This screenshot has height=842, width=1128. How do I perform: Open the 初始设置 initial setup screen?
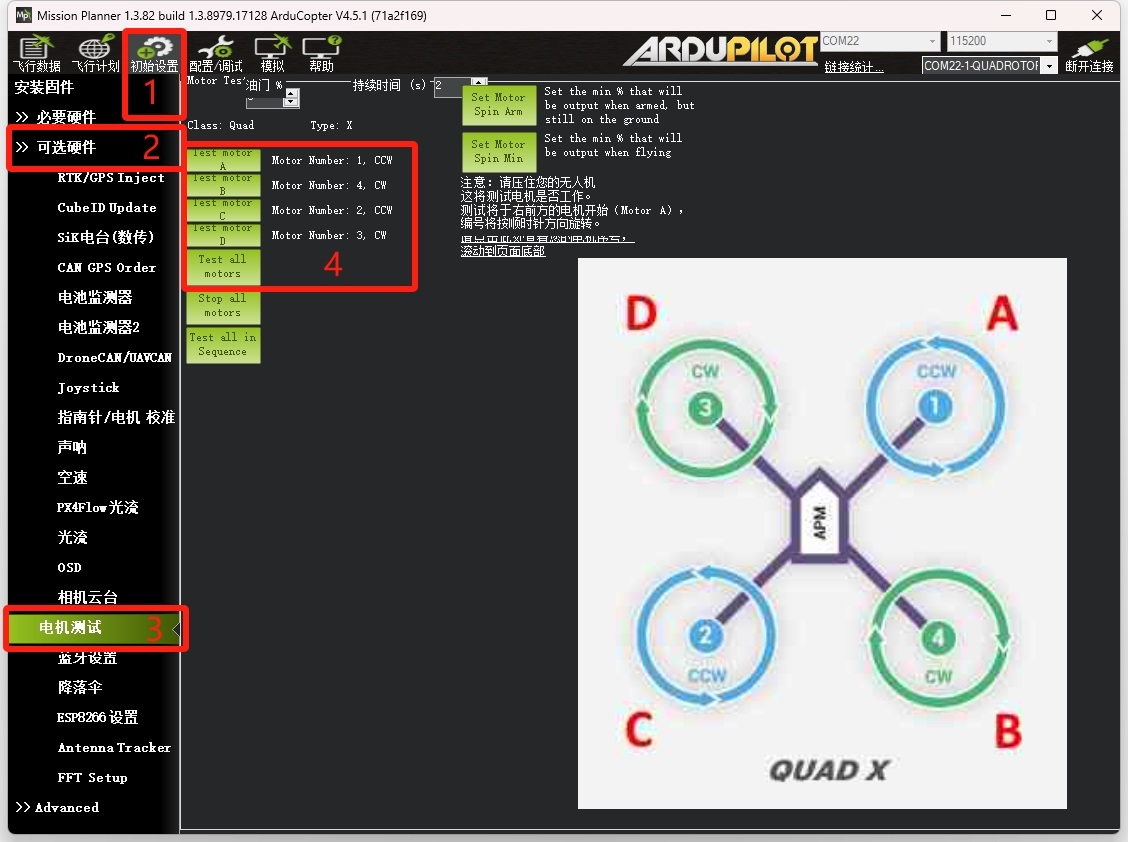coord(154,53)
